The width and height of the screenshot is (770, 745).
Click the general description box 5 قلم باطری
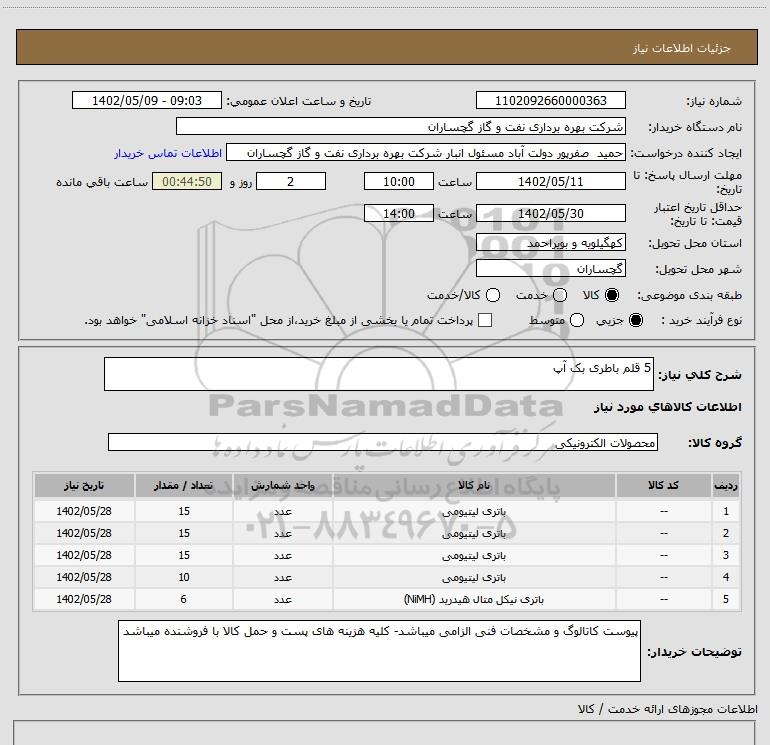[379, 374]
